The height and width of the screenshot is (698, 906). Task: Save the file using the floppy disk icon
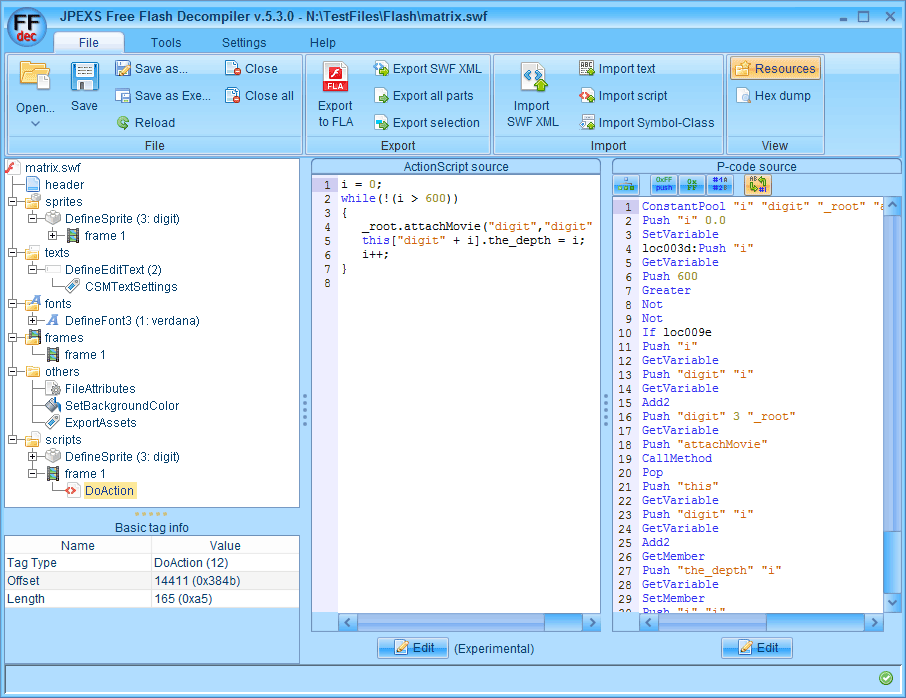point(84,78)
